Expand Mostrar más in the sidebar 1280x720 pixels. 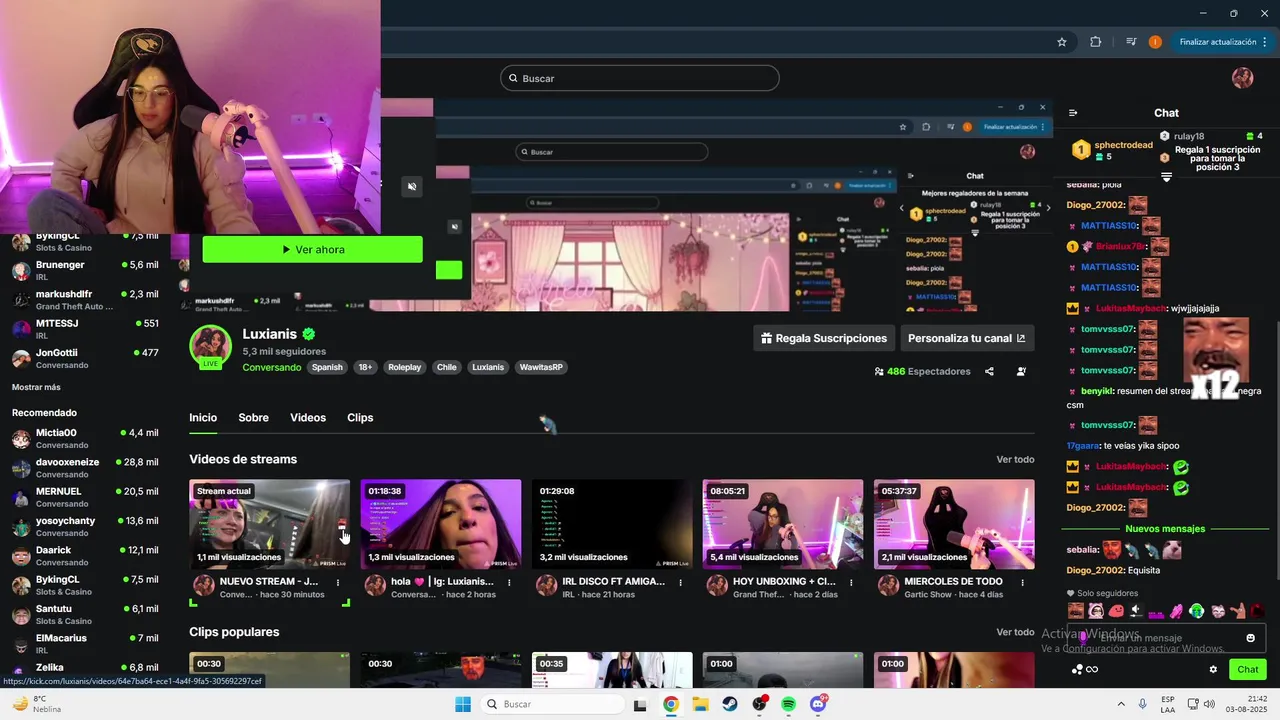[36, 387]
